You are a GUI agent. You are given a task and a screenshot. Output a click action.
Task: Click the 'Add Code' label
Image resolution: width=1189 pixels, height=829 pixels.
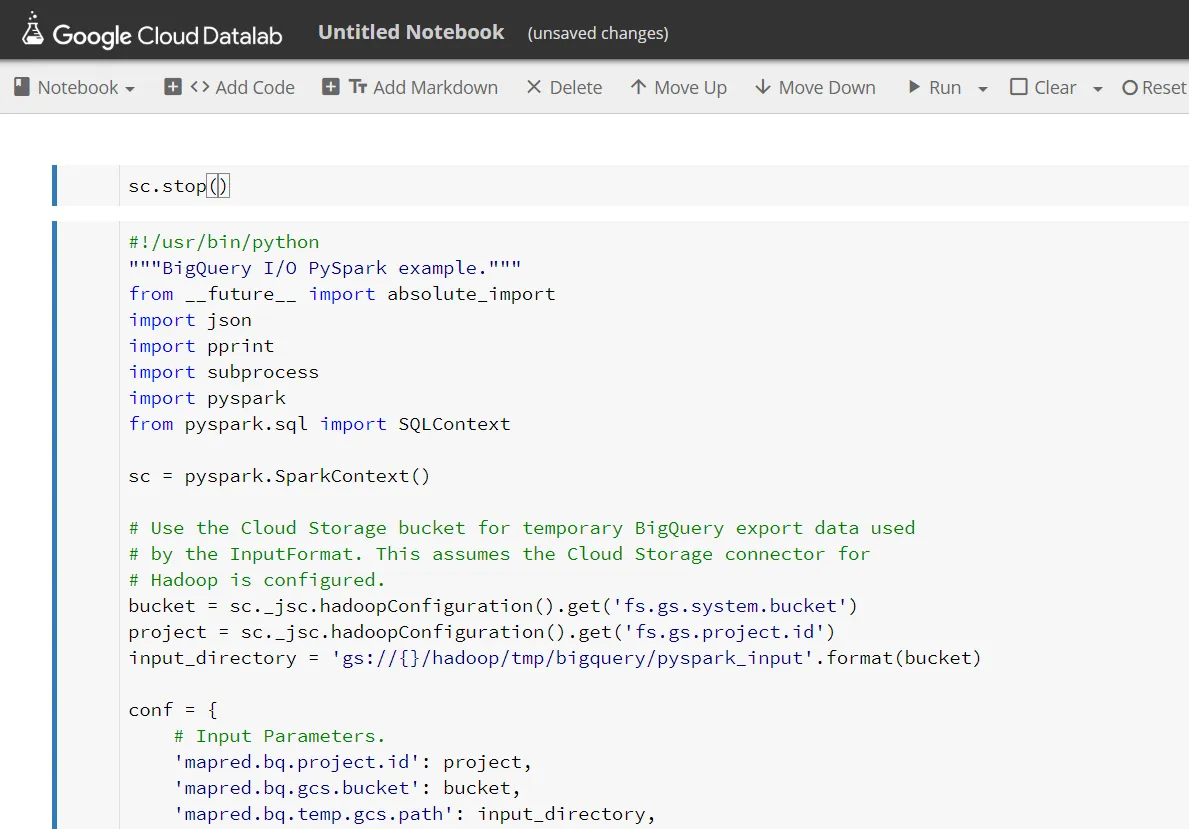point(255,88)
